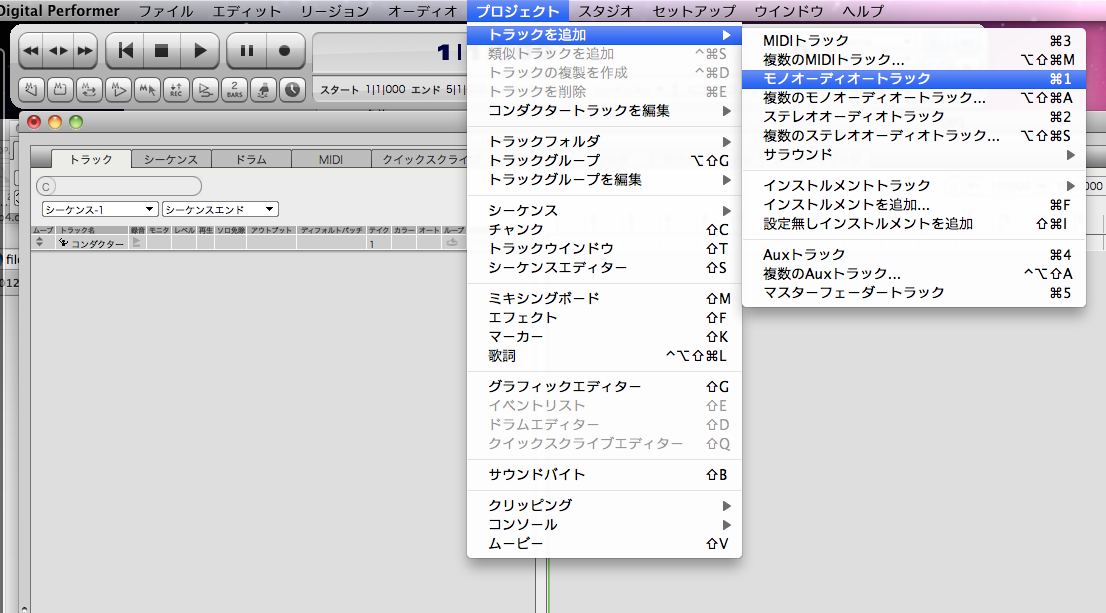Image resolution: width=1106 pixels, height=613 pixels.
Task: Select Auxトラック from the submenu
Action: click(x=913, y=255)
